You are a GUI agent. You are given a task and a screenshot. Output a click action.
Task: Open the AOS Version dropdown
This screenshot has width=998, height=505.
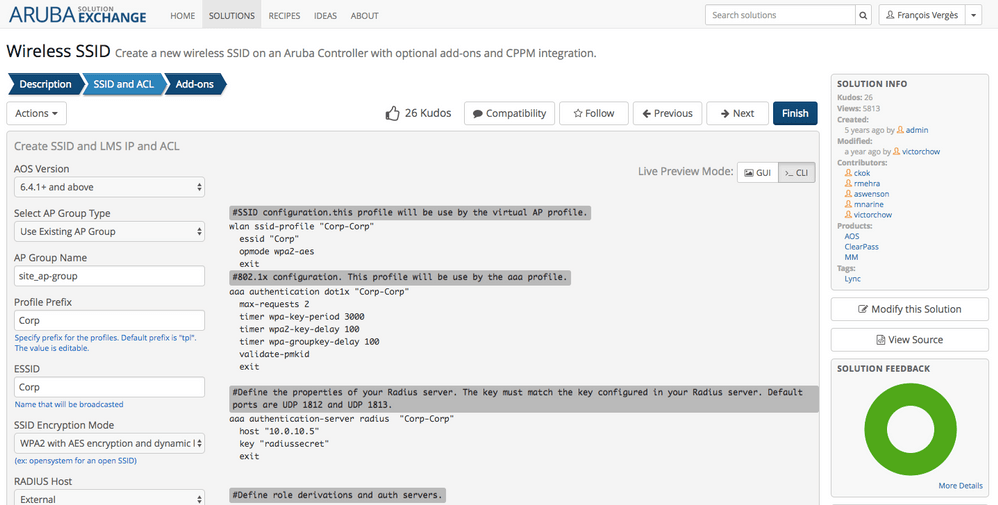coord(109,187)
